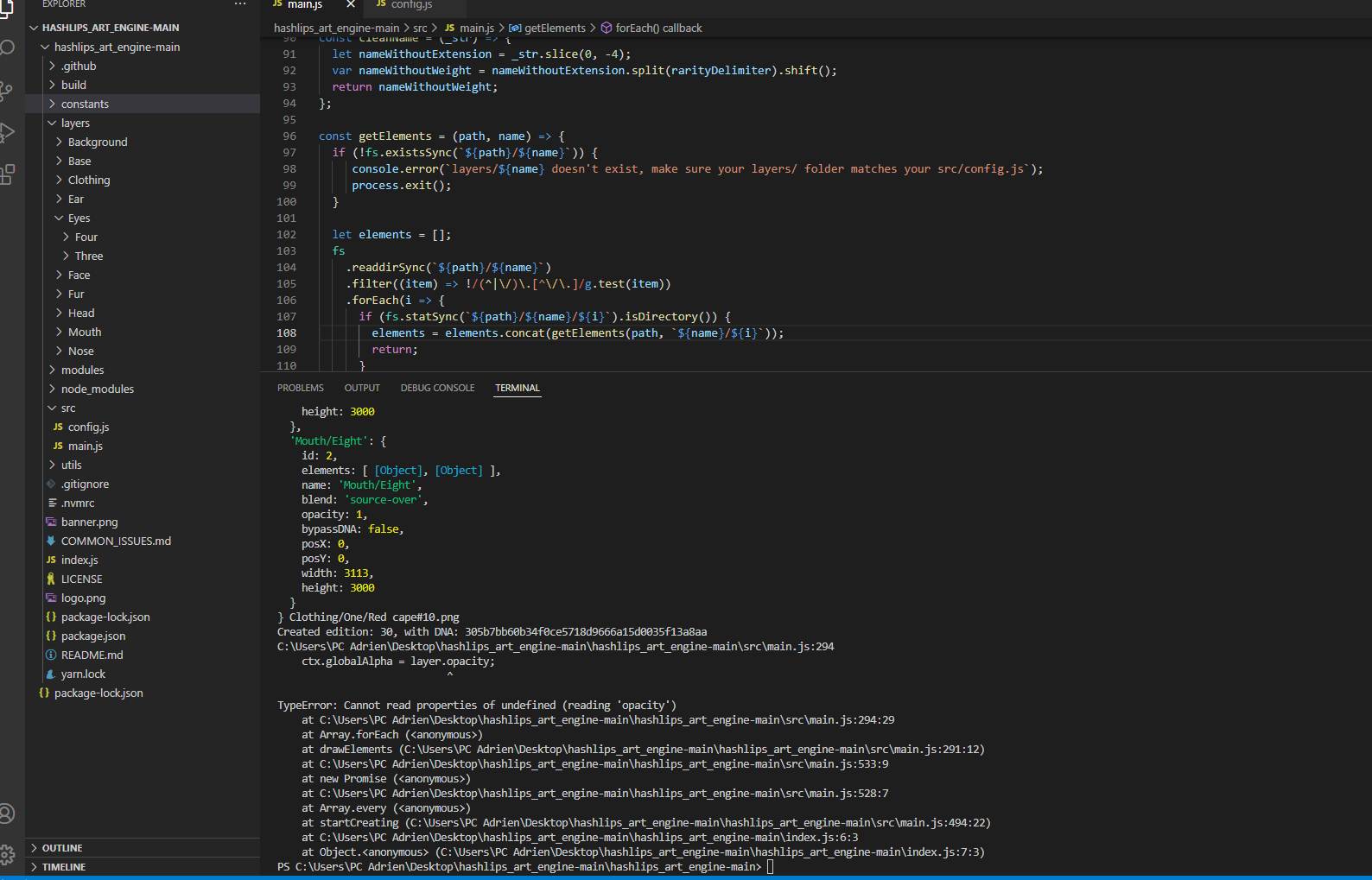Click the src breadcrumb segment
The image size is (1372, 880).
point(420,28)
